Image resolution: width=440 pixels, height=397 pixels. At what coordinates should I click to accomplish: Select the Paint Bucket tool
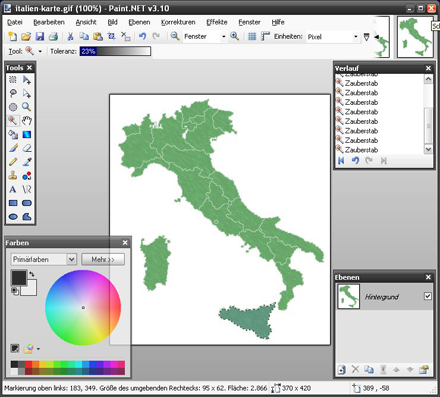(x=13, y=134)
